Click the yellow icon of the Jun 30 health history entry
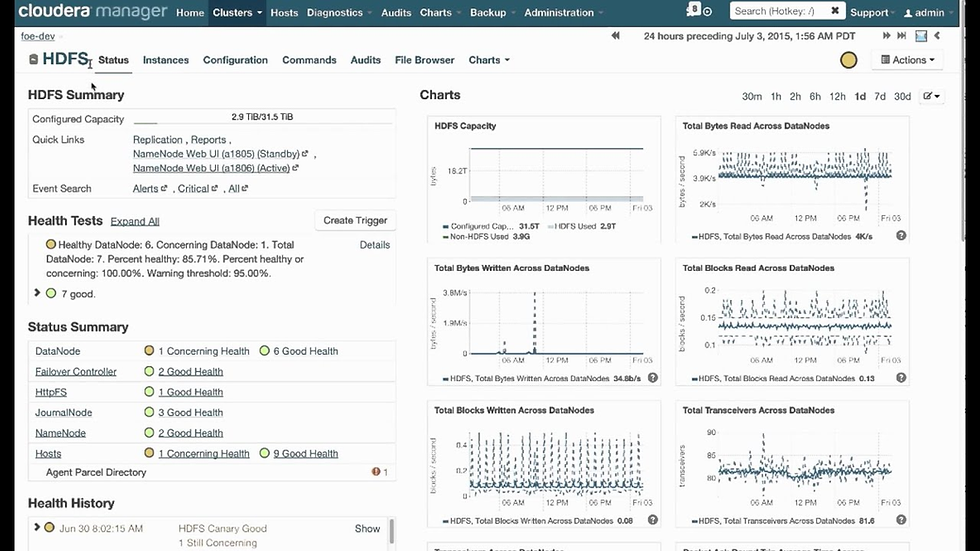980x551 pixels. tap(49, 527)
